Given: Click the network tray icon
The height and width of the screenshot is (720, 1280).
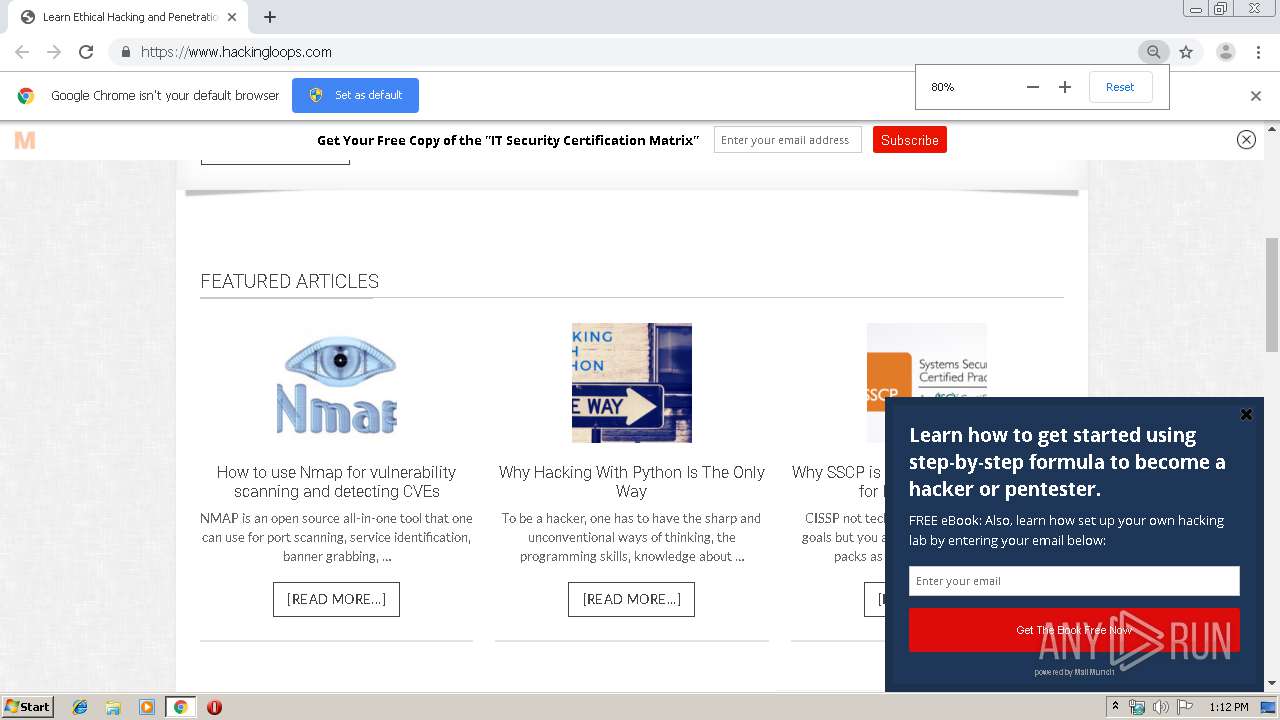Looking at the screenshot, I should pos(1137,707).
